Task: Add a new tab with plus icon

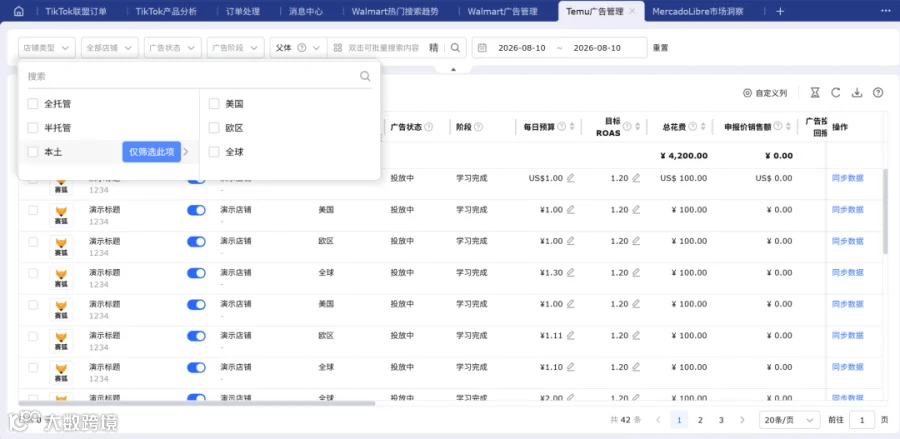Action: (780, 11)
